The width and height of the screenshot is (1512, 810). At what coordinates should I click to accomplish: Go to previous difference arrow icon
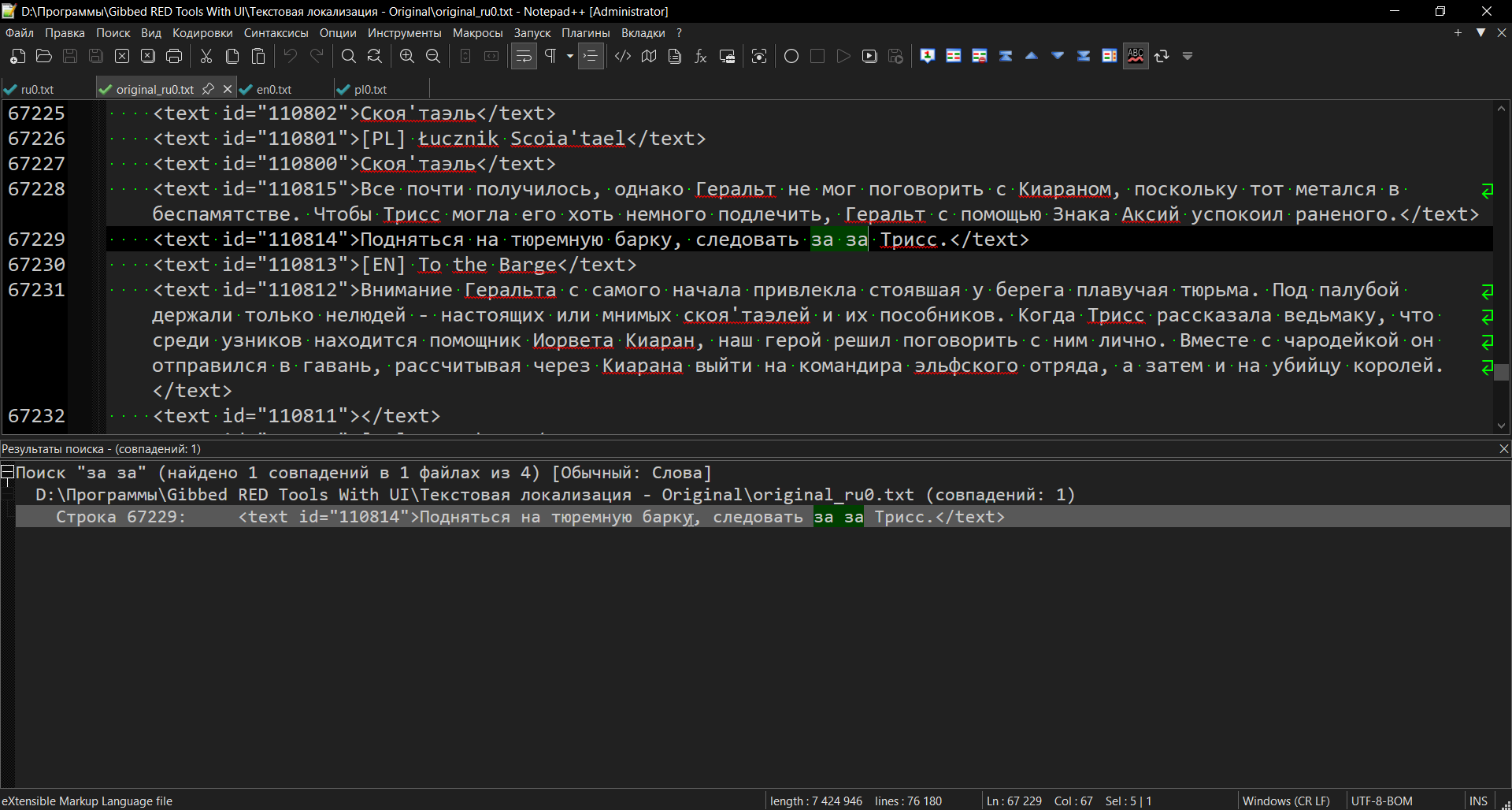(x=1032, y=56)
